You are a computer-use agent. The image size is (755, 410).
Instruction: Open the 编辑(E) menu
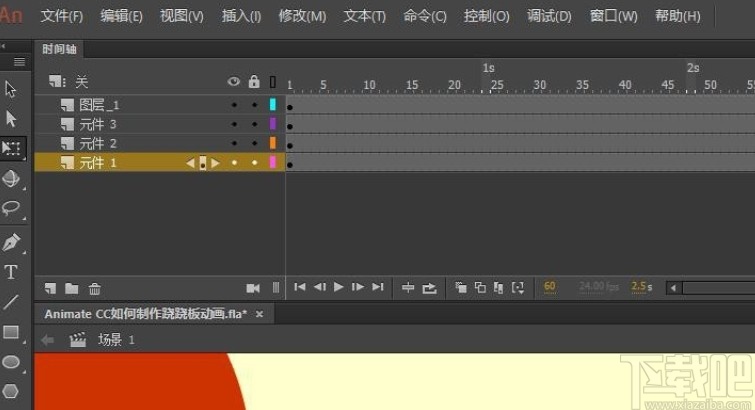click(121, 16)
